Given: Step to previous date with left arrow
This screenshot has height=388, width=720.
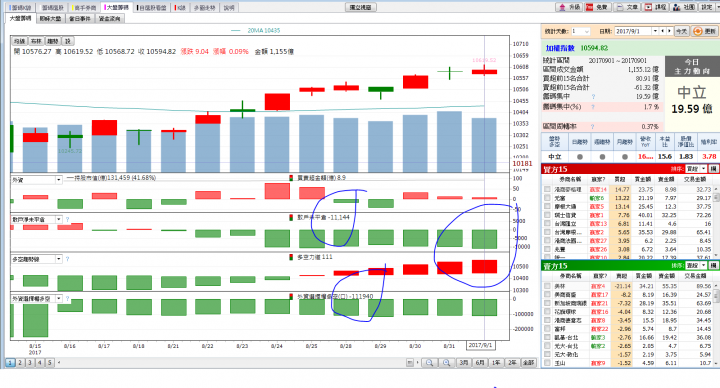Looking at the screenshot, I should pos(663,31).
